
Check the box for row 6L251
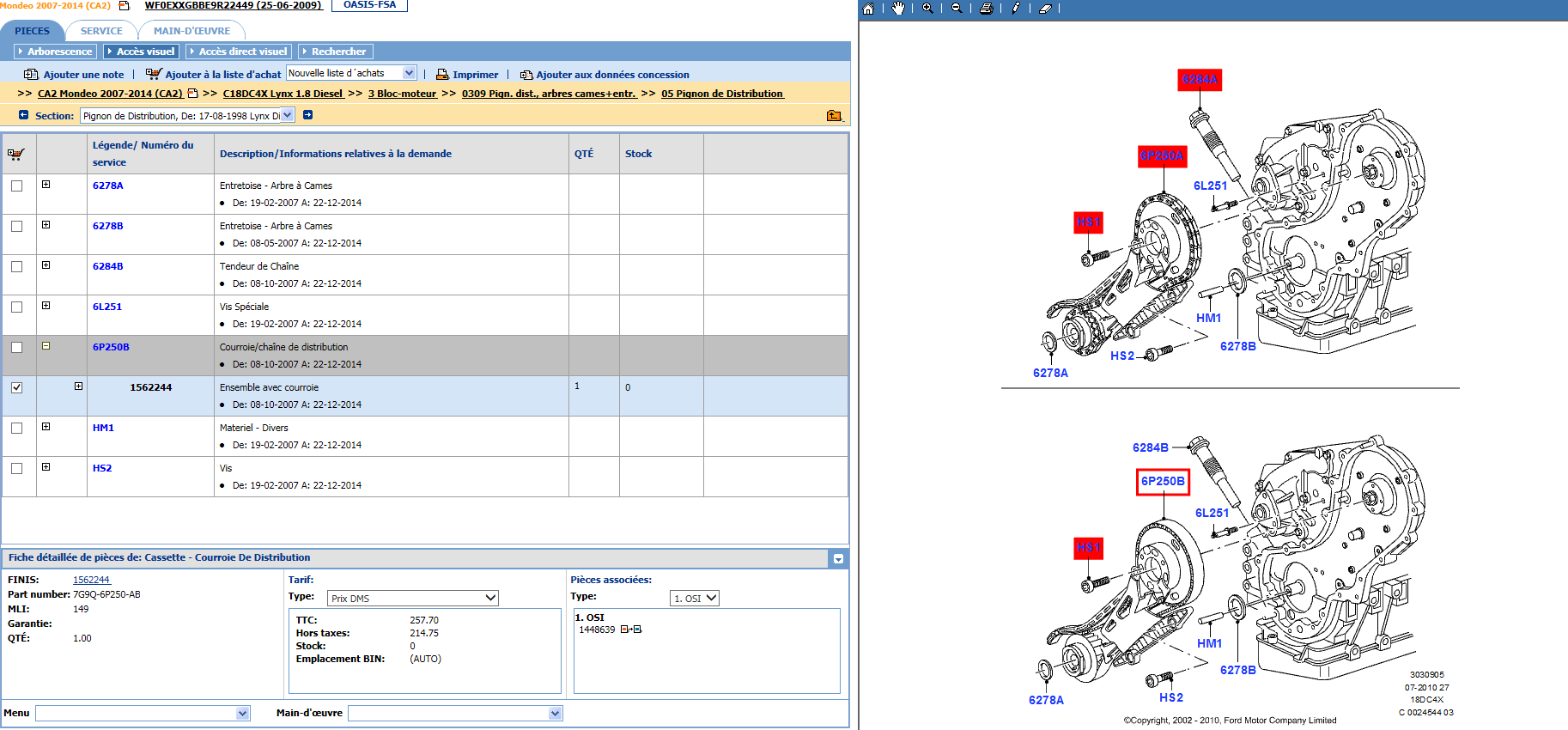pos(17,307)
